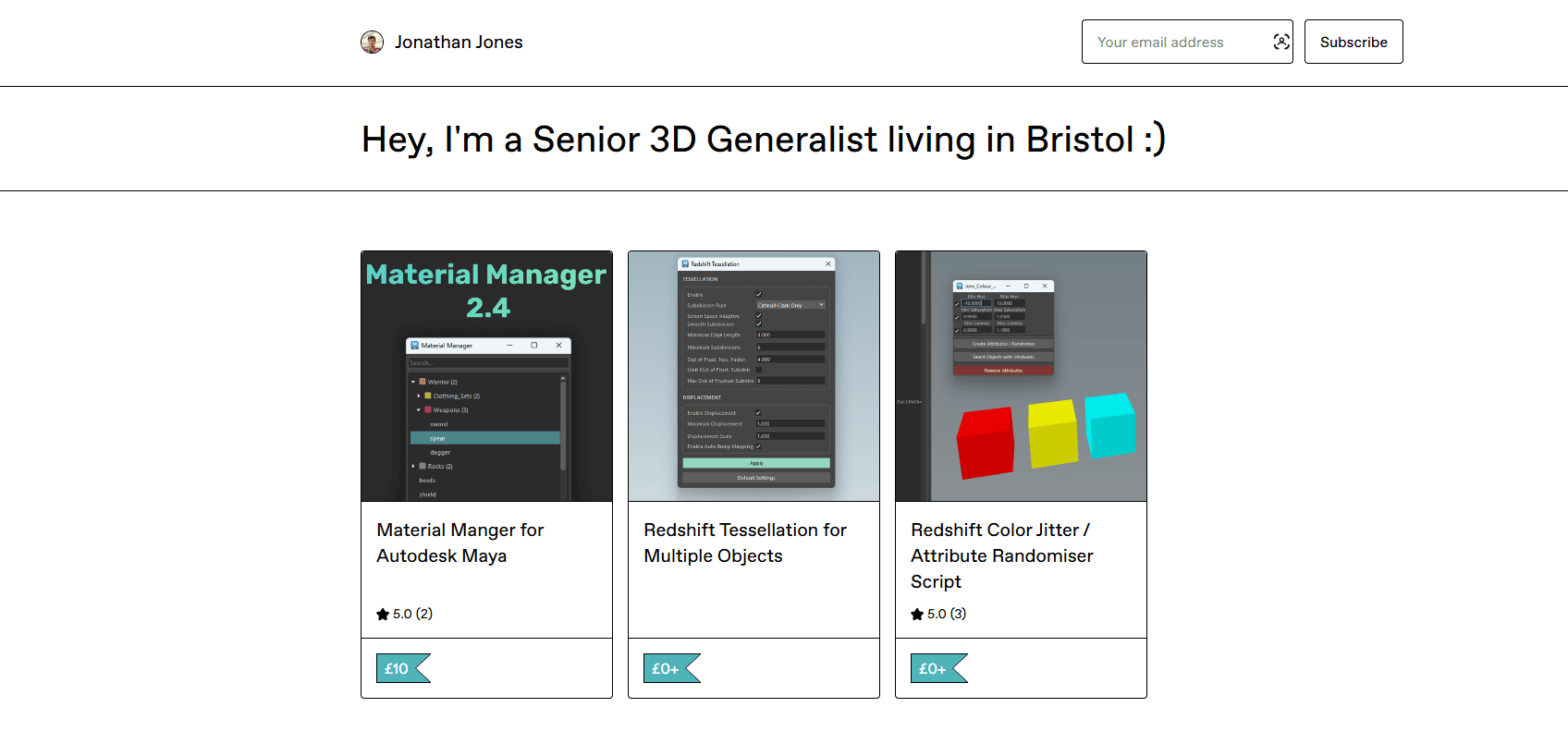Viewport: 1568px width, 756px height.
Task: Open Material Manager 2.4 product thumbnail
Action: pyautogui.click(x=487, y=376)
